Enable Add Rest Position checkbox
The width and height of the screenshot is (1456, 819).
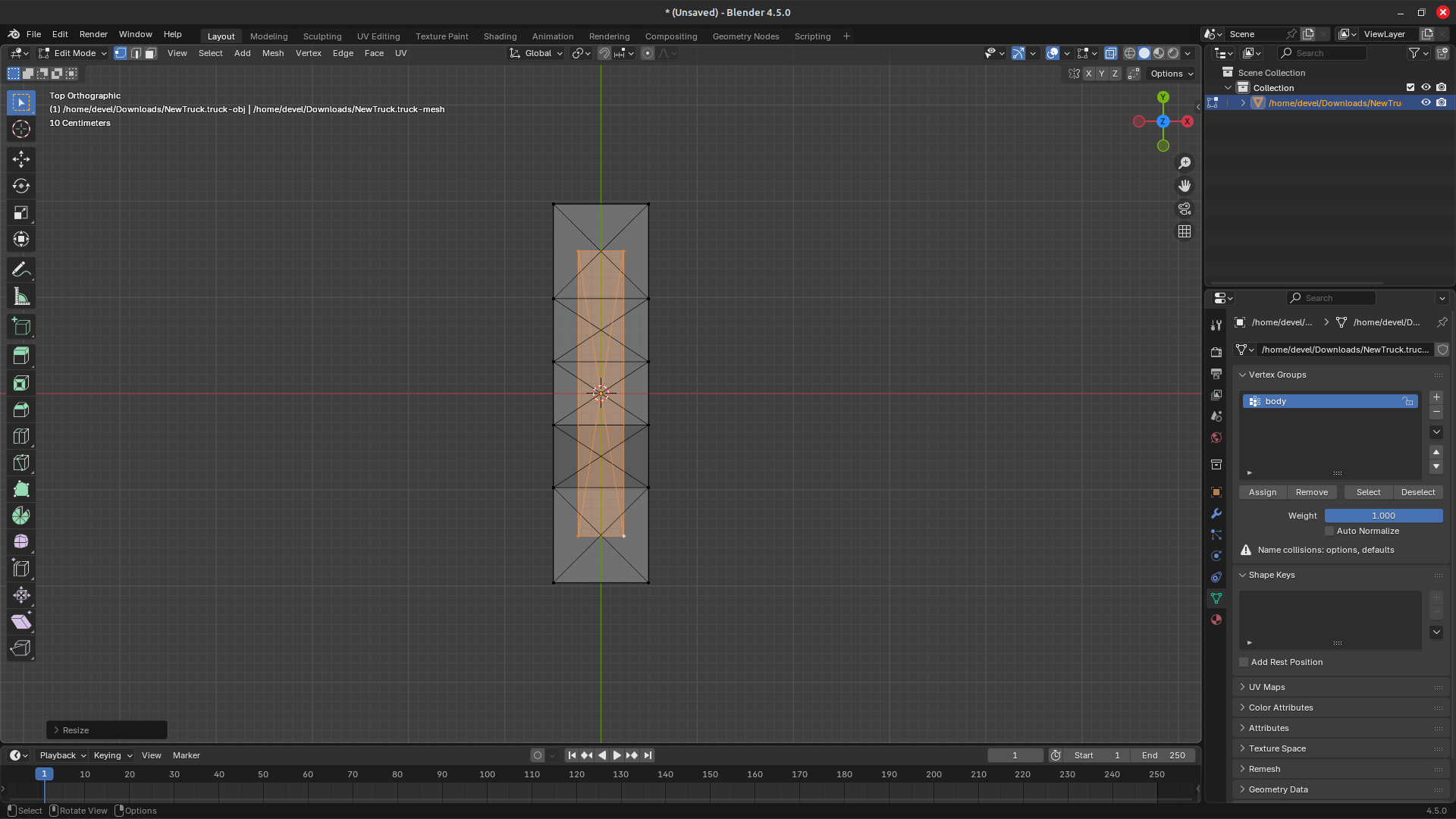click(1244, 662)
